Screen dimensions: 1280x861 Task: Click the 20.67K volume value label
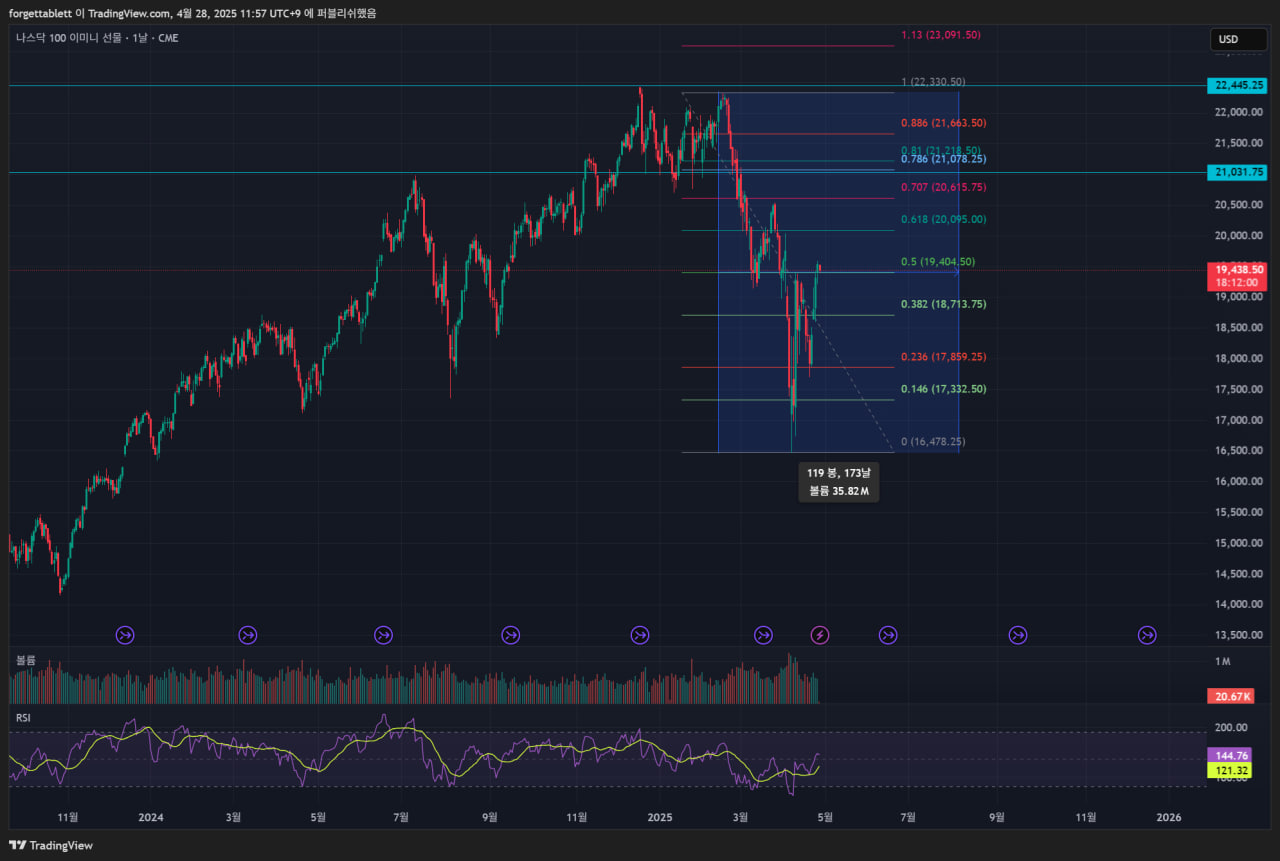(1231, 696)
